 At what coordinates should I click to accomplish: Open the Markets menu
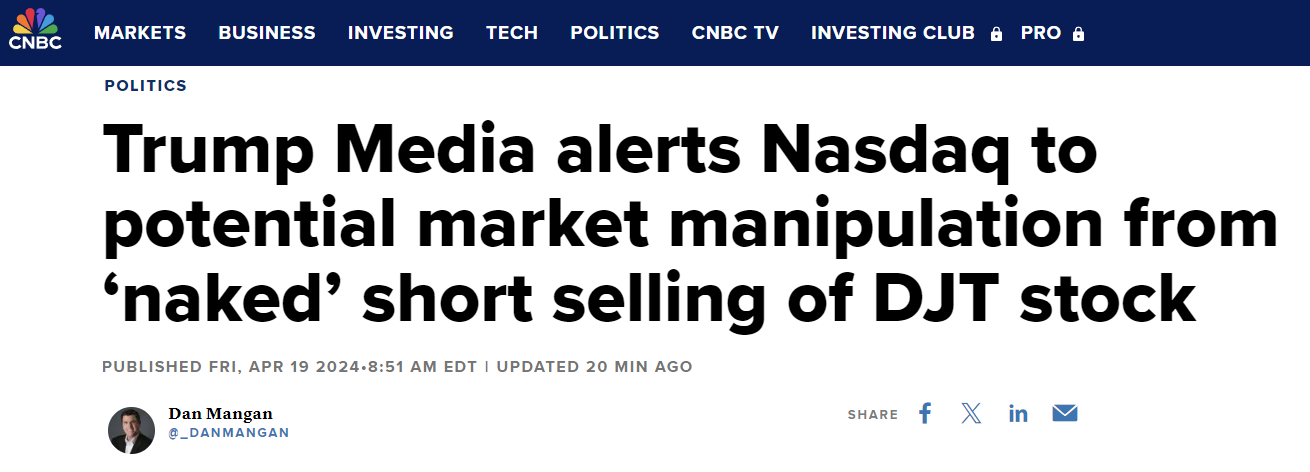140,33
